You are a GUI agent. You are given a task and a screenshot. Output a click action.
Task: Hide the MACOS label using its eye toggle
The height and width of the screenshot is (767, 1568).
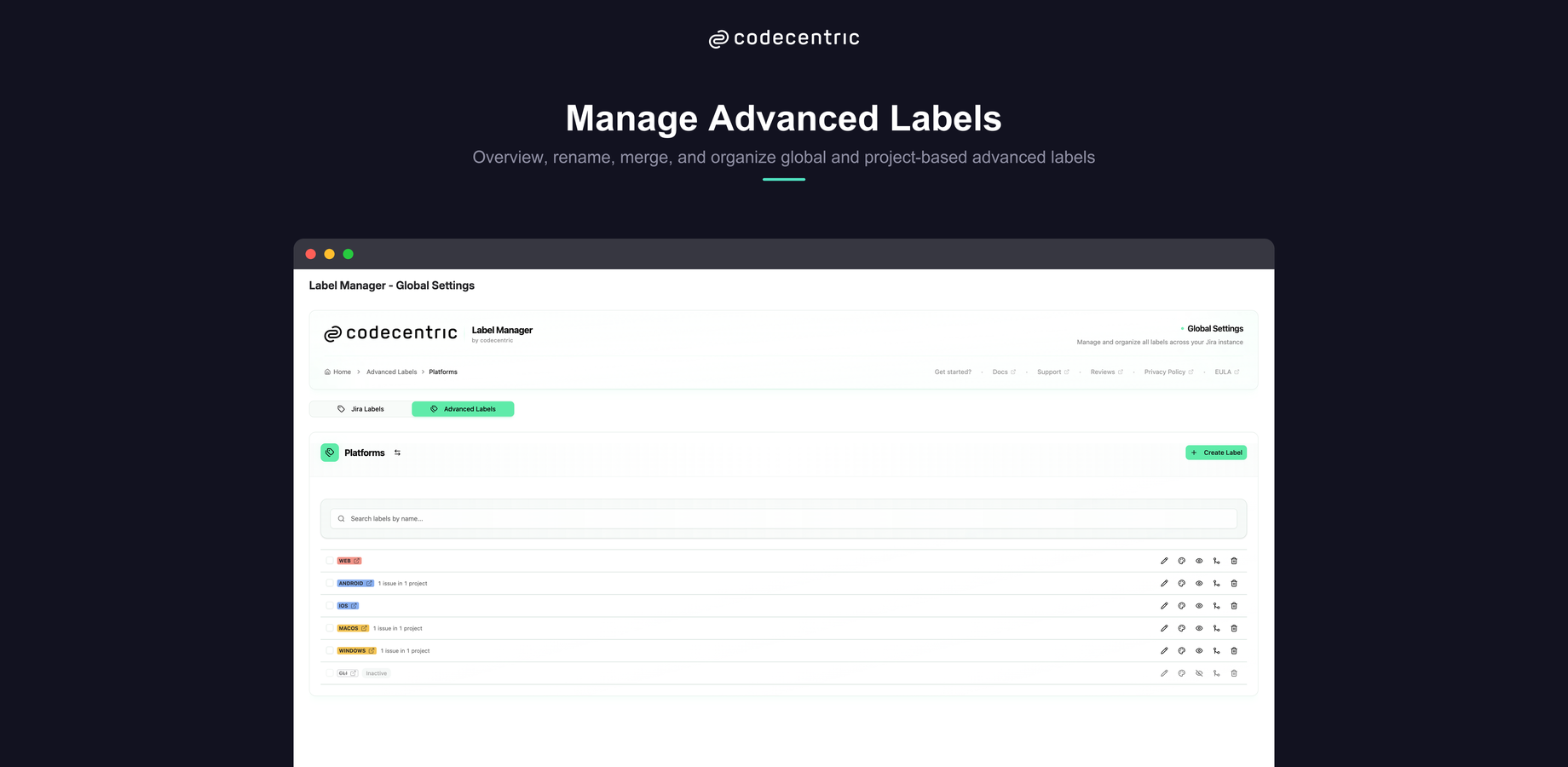[1199, 628]
